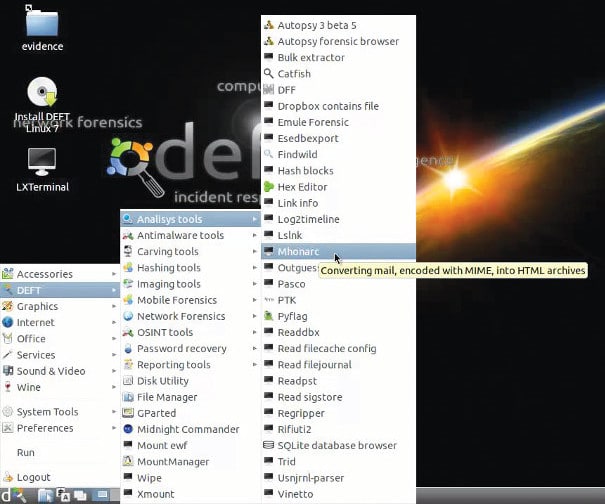Click the MountManager icon
This screenshot has height=504, width=605.
click(128, 462)
